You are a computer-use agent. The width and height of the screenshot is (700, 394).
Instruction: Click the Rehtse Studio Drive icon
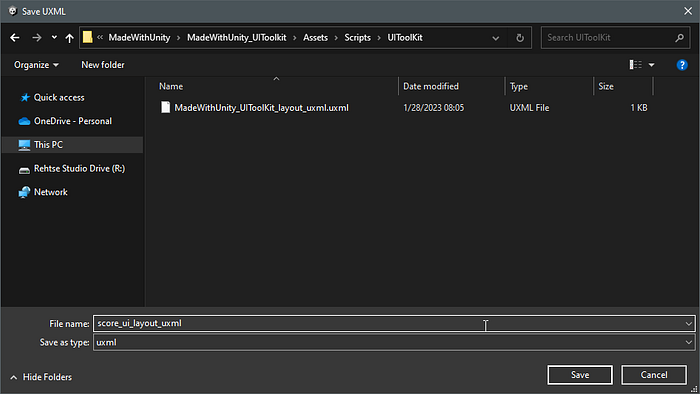tap(24, 170)
